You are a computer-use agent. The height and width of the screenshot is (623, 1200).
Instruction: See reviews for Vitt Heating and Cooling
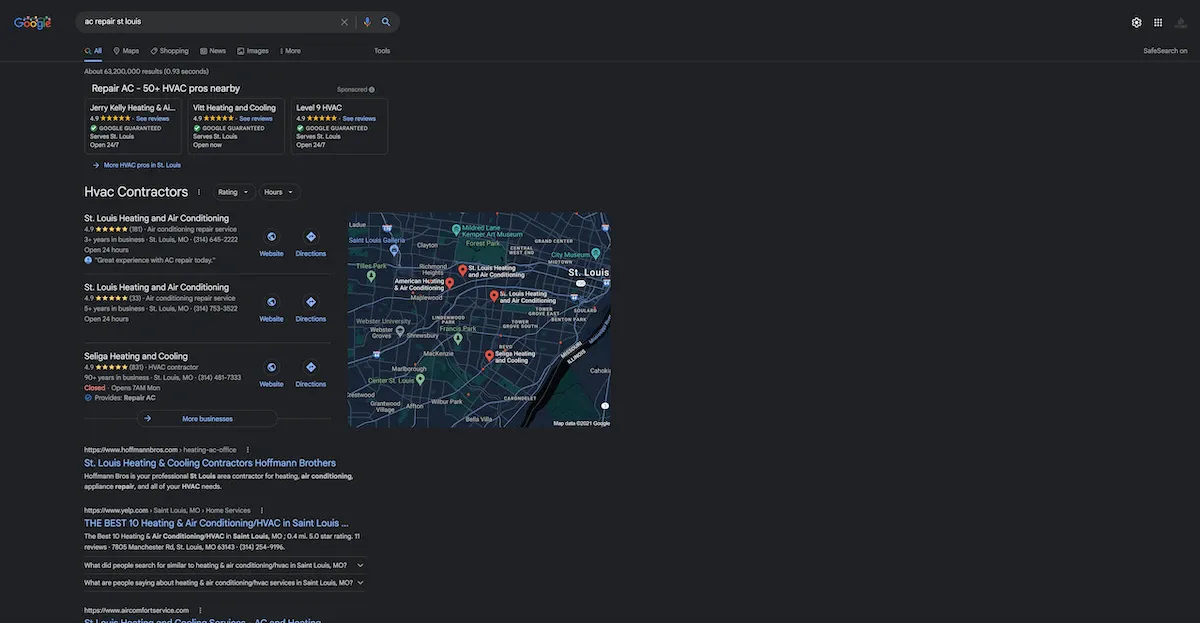[x=256, y=119]
